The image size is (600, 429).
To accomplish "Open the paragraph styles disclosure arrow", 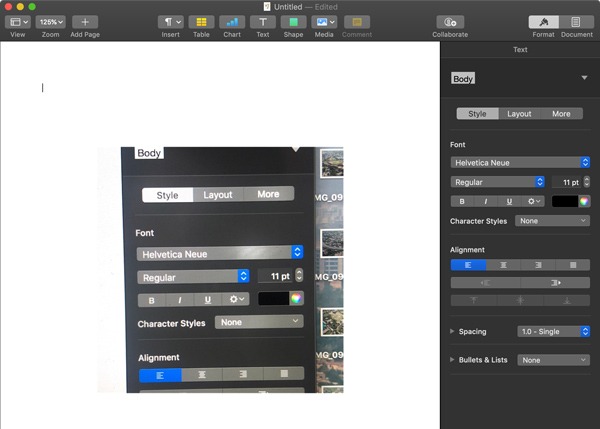I will point(584,78).
